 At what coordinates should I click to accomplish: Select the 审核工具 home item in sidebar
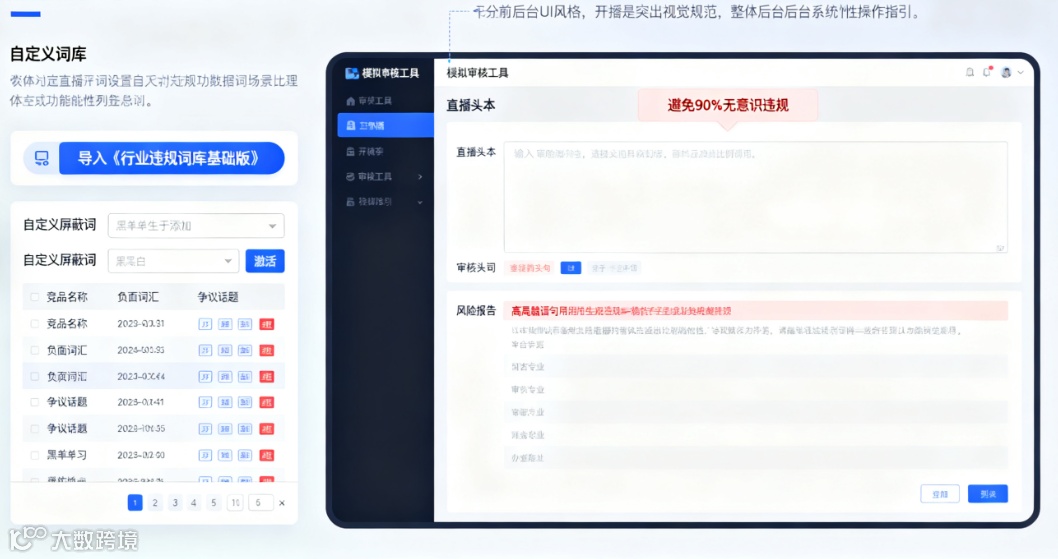[385, 101]
